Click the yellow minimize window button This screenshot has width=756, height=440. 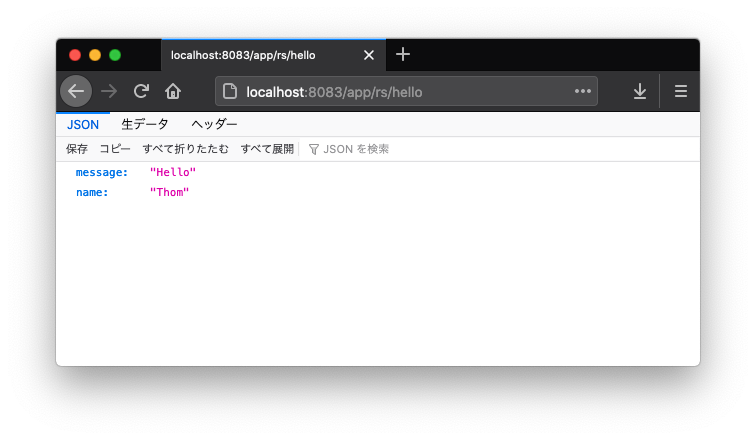(95, 55)
